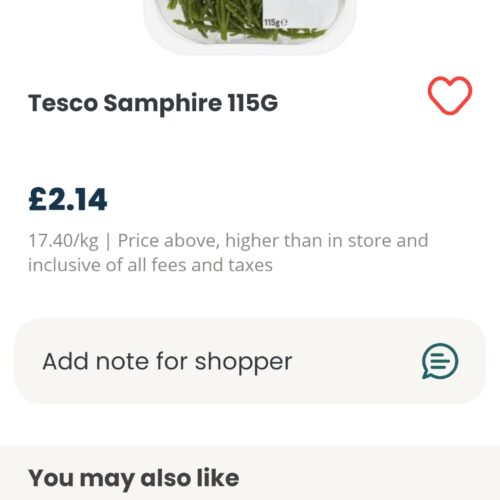Click 'Price above, higher than in store' notice
The image size is (500, 500).
pos(273,241)
